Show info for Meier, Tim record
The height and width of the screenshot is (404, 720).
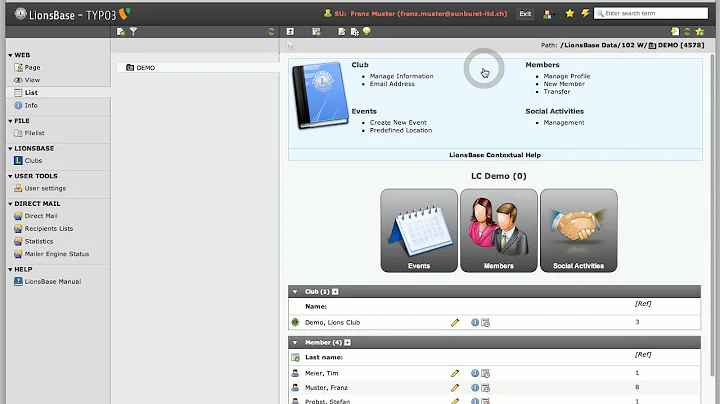tap(475, 374)
